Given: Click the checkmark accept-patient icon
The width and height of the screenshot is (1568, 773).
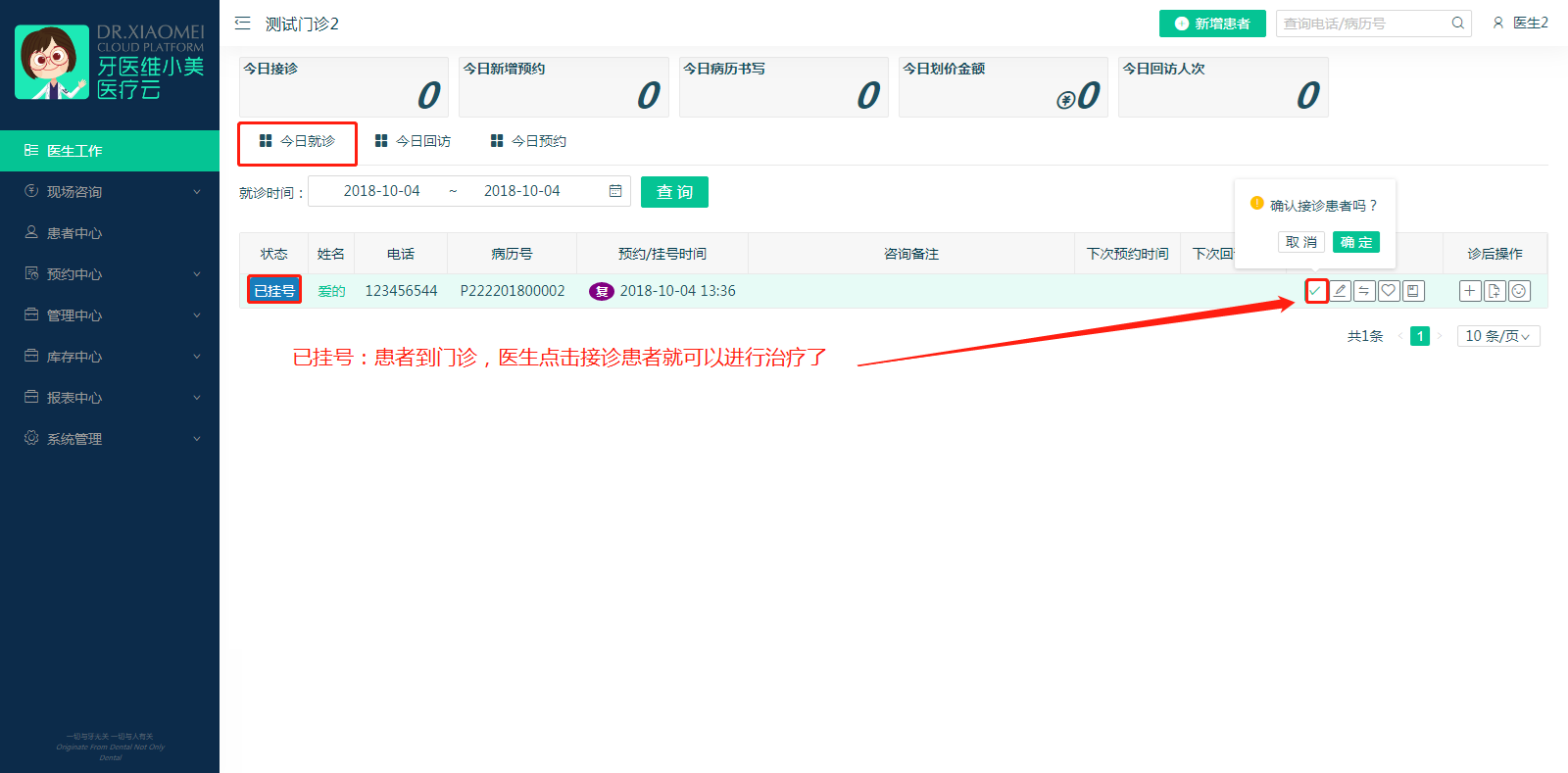Looking at the screenshot, I should (1316, 291).
